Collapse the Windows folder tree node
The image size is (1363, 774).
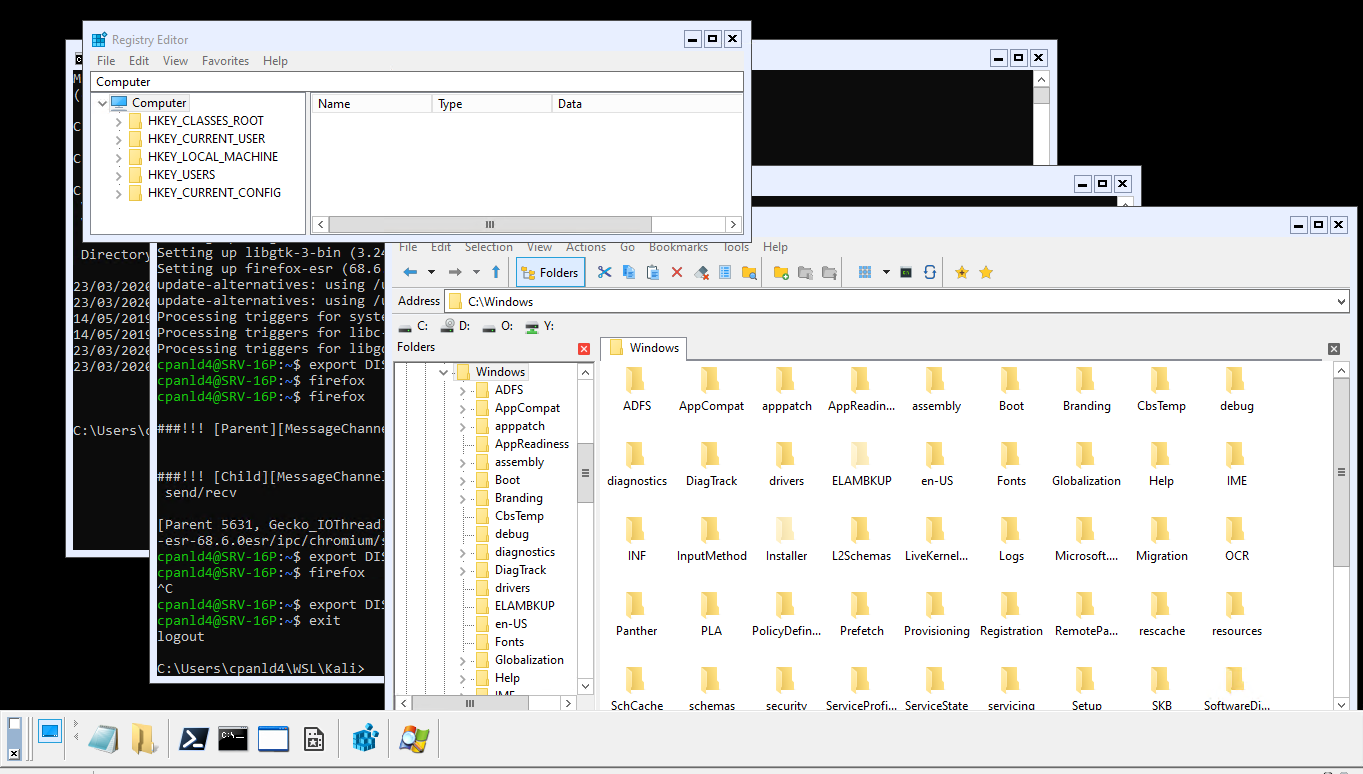(444, 372)
